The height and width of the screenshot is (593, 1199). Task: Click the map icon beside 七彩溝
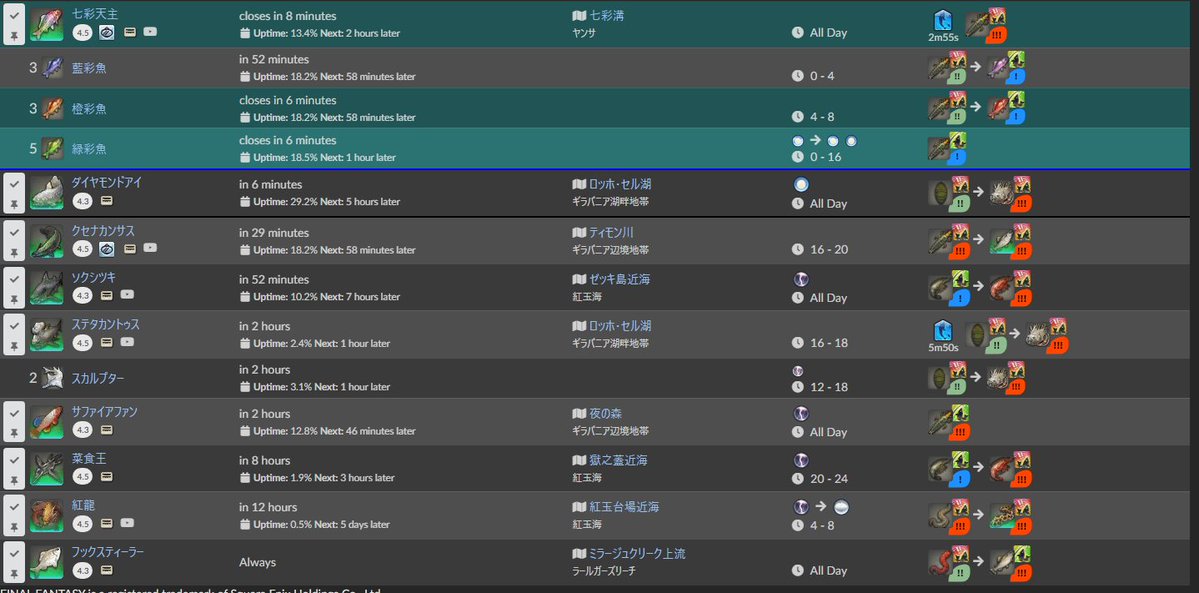coord(579,15)
